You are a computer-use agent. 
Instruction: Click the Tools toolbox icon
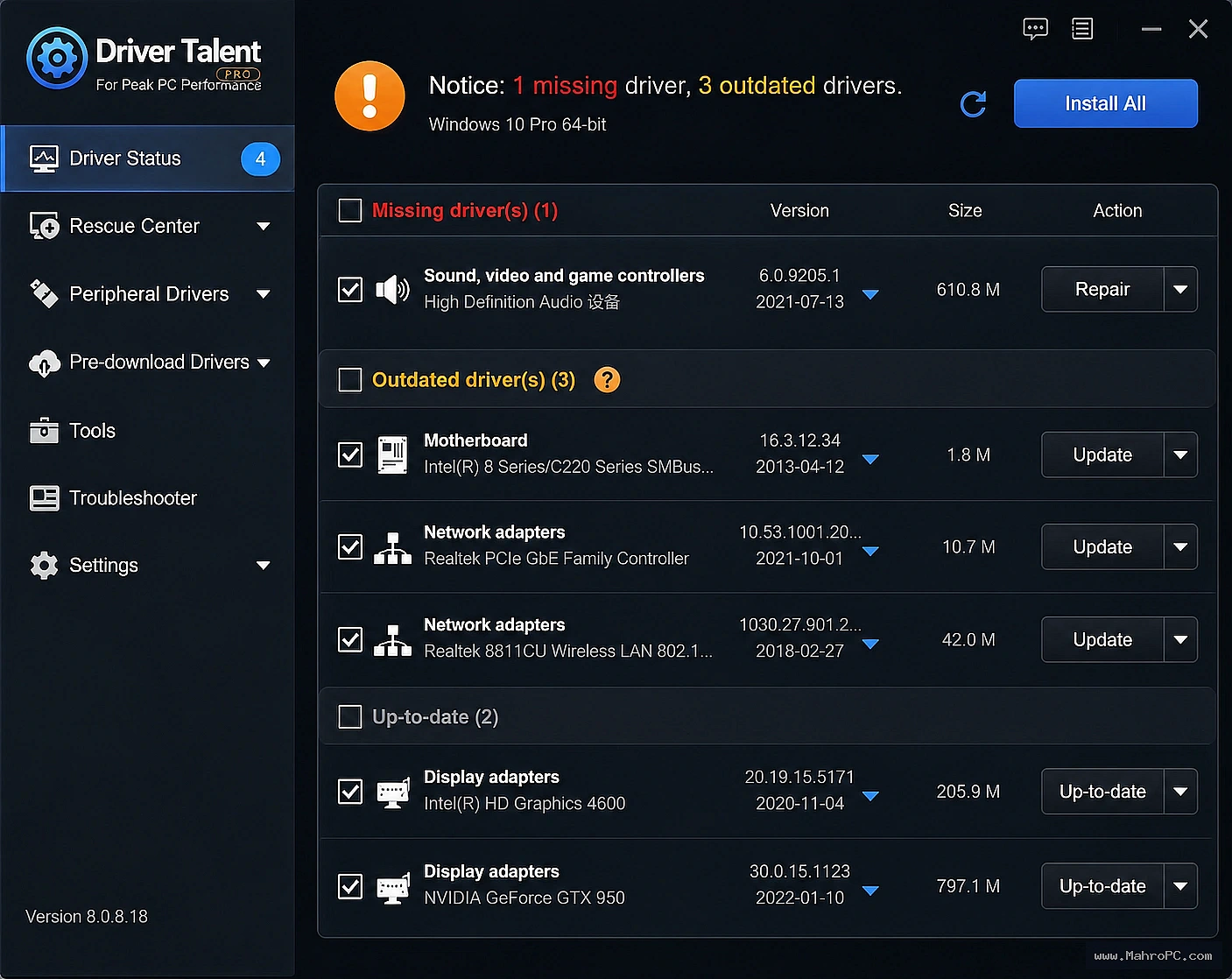pos(44,430)
